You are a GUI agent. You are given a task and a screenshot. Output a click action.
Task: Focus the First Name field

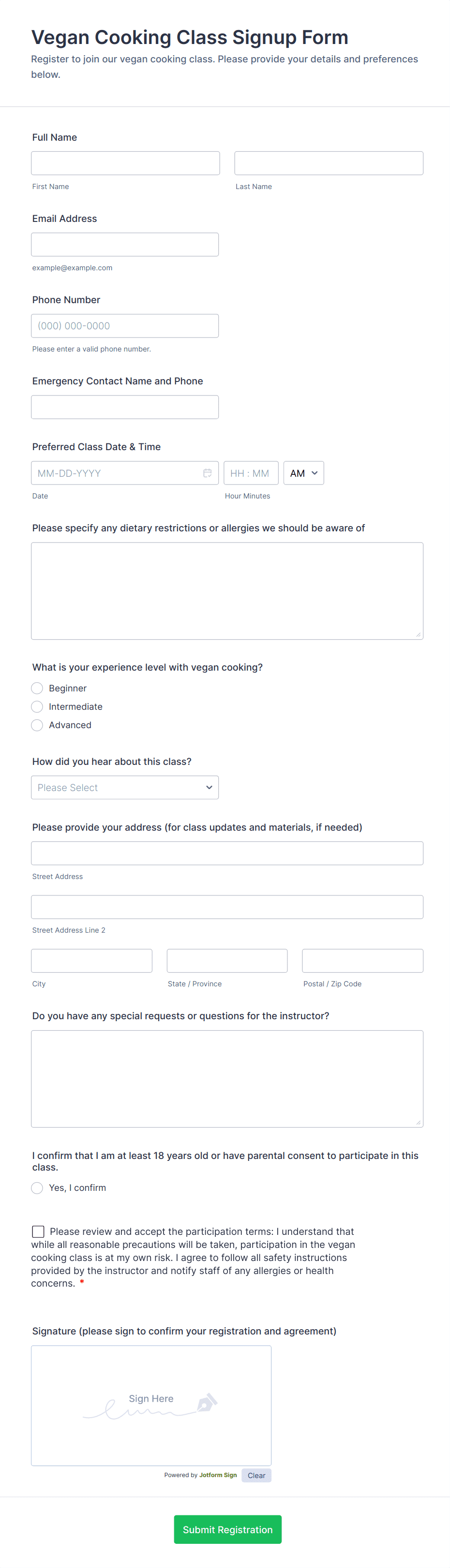pos(125,163)
